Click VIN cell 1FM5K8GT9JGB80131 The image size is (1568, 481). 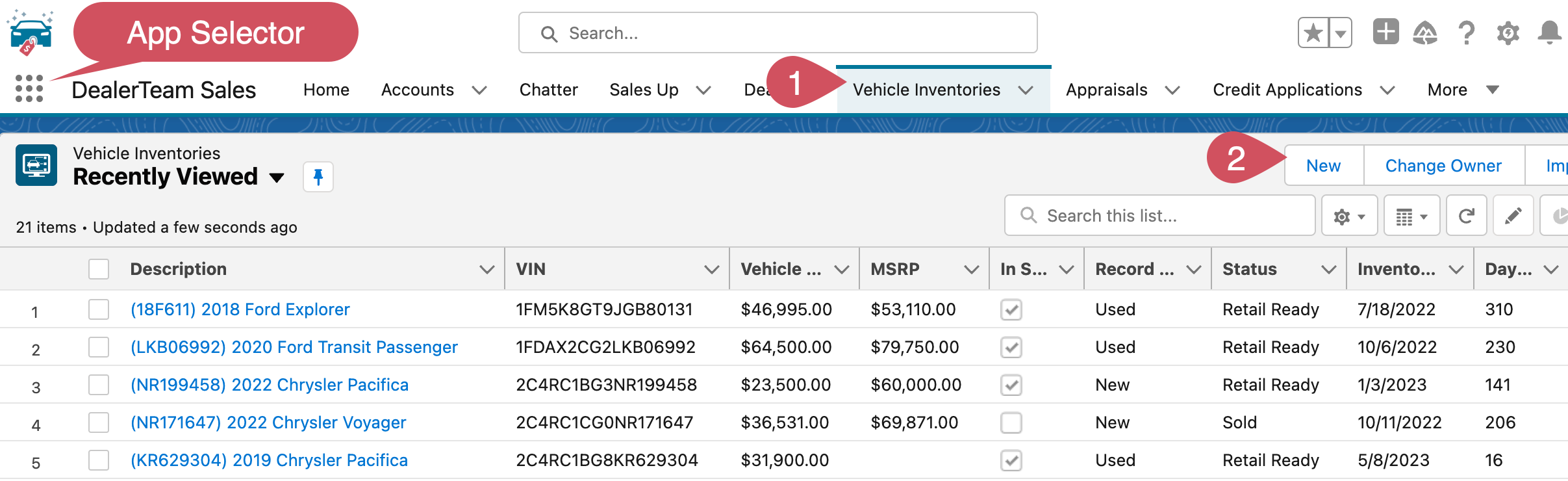[x=604, y=309]
